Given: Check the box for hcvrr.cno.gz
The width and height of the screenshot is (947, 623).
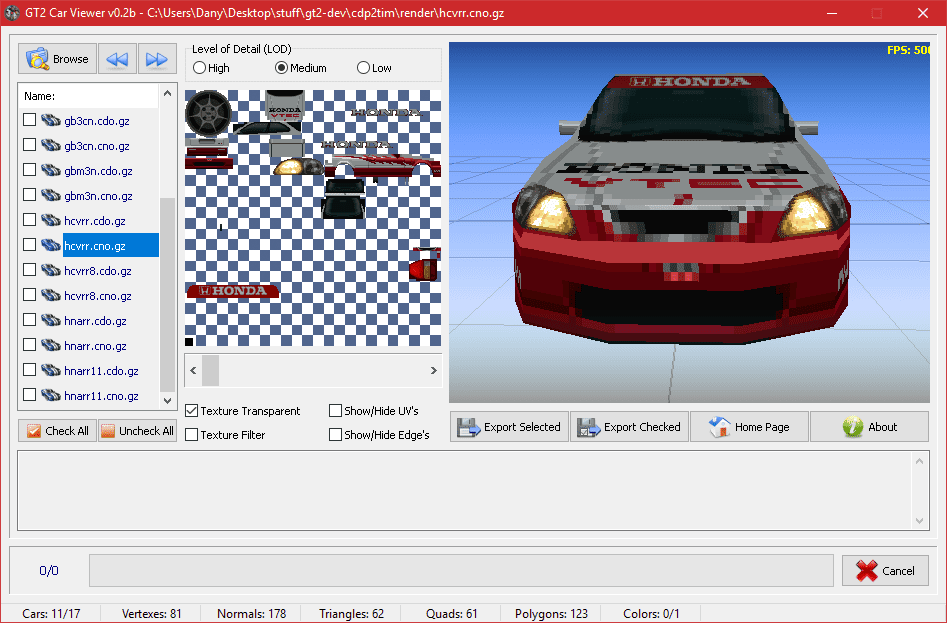Looking at the screenshot, I should pyautogui.click(x=29, y=245).
